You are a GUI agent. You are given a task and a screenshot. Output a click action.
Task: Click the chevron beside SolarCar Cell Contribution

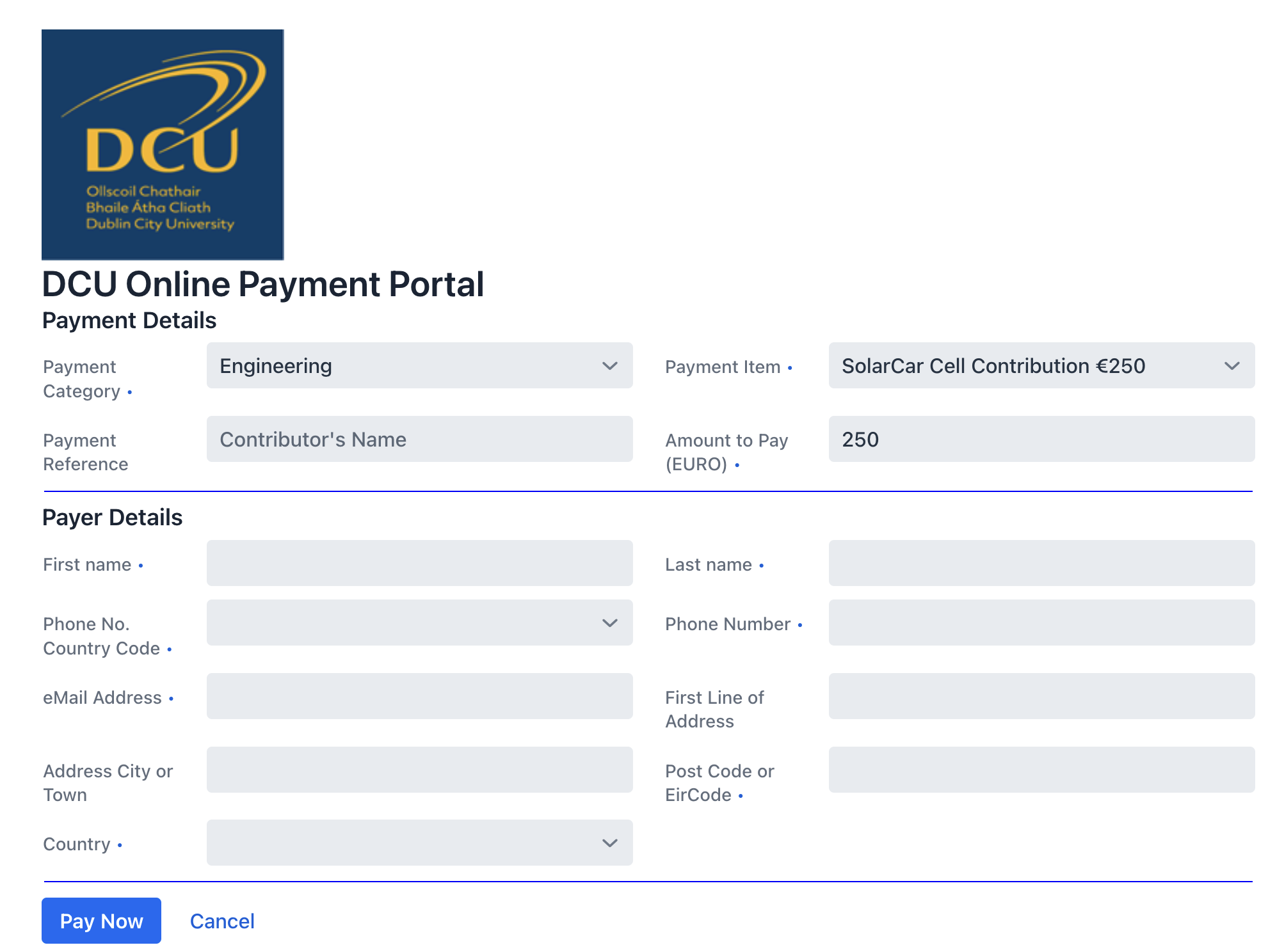point(1232,366)
